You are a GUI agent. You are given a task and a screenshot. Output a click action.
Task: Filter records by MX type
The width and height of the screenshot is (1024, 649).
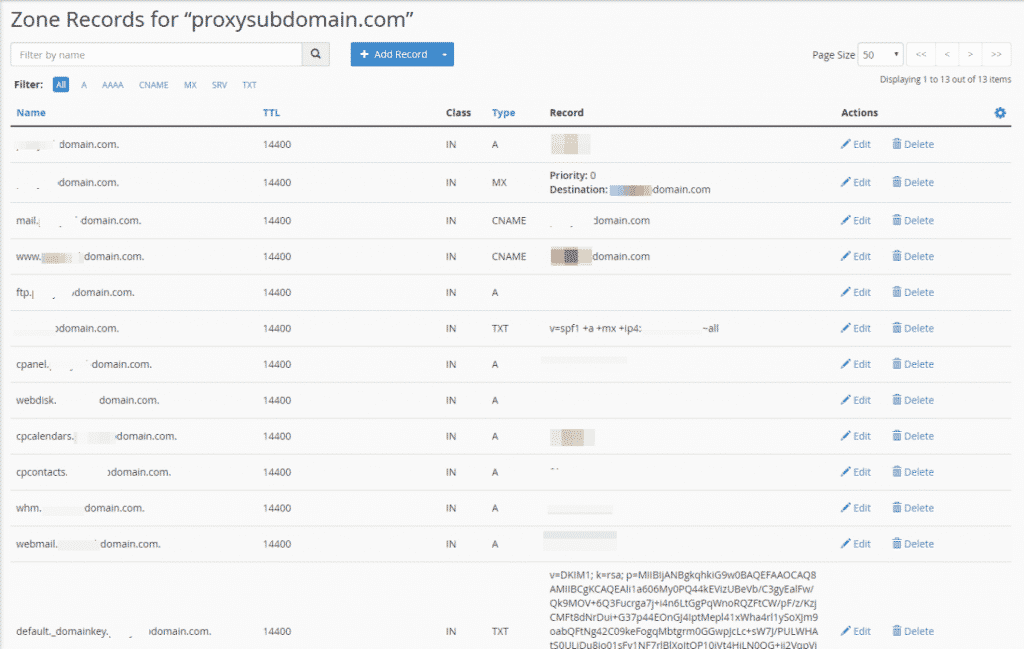(190, 85)
